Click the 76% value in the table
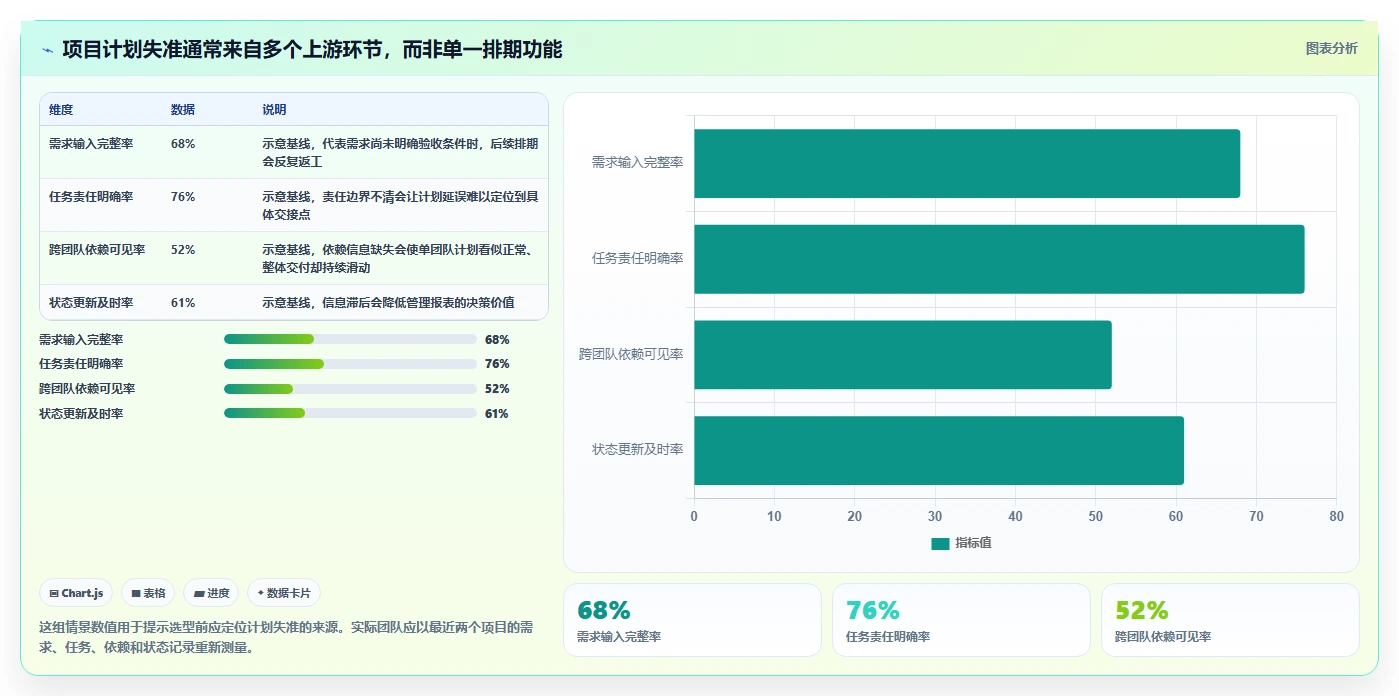 click(183, 197)
